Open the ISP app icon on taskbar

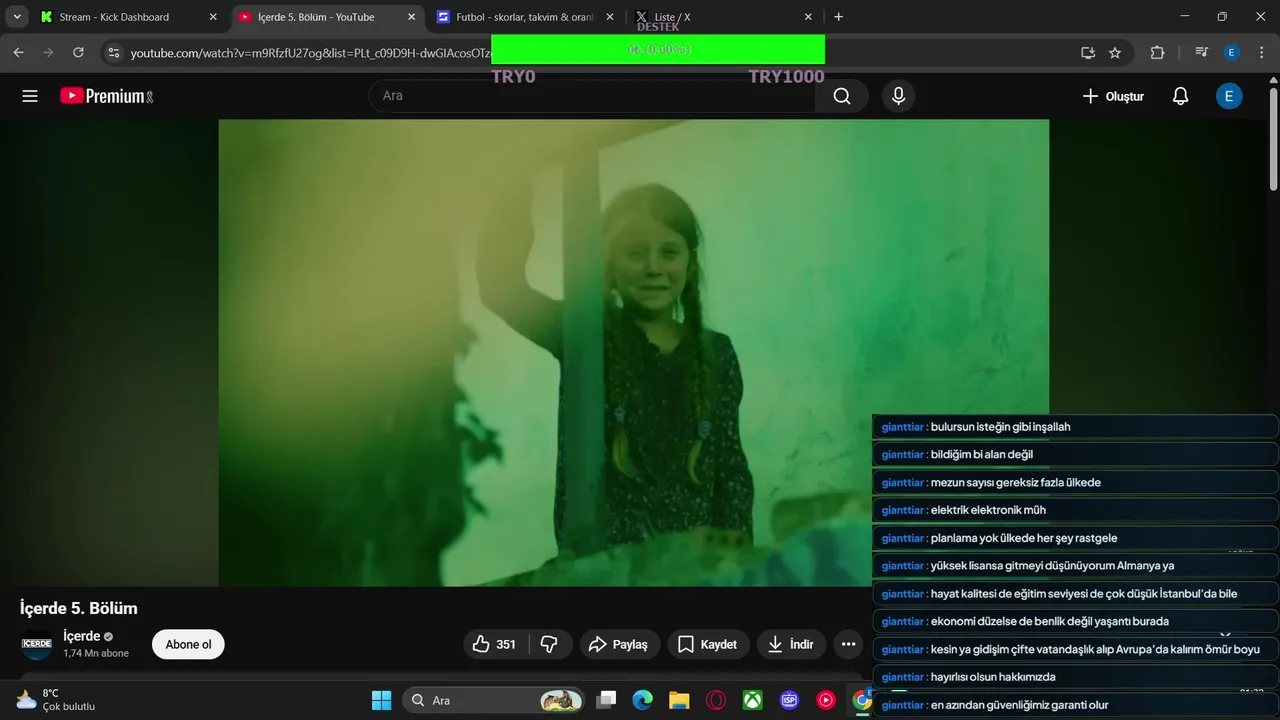pos(790,700)
